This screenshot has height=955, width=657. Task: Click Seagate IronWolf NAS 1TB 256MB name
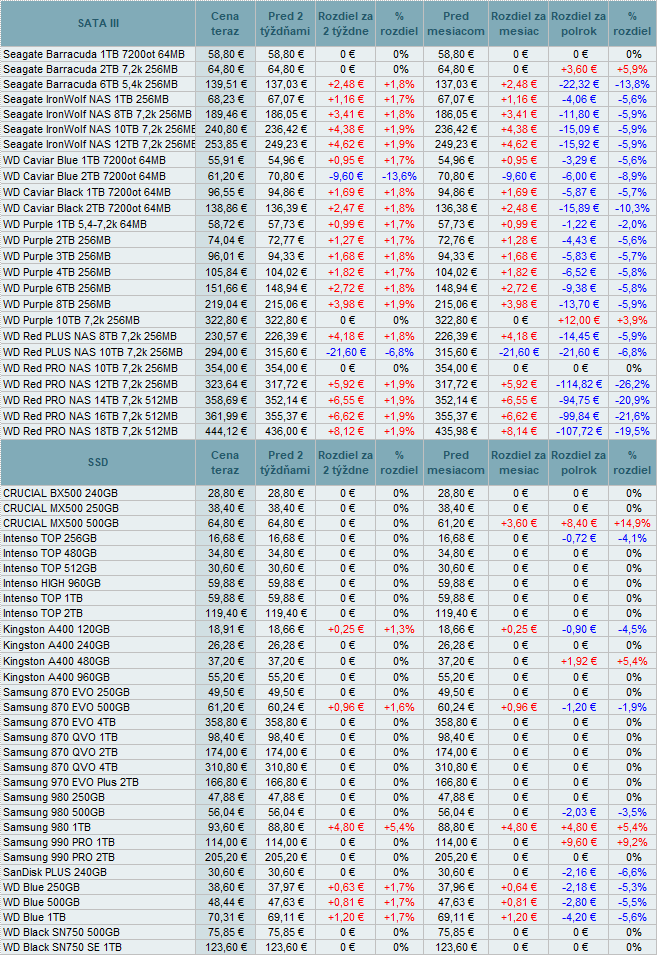coord(86,99)
